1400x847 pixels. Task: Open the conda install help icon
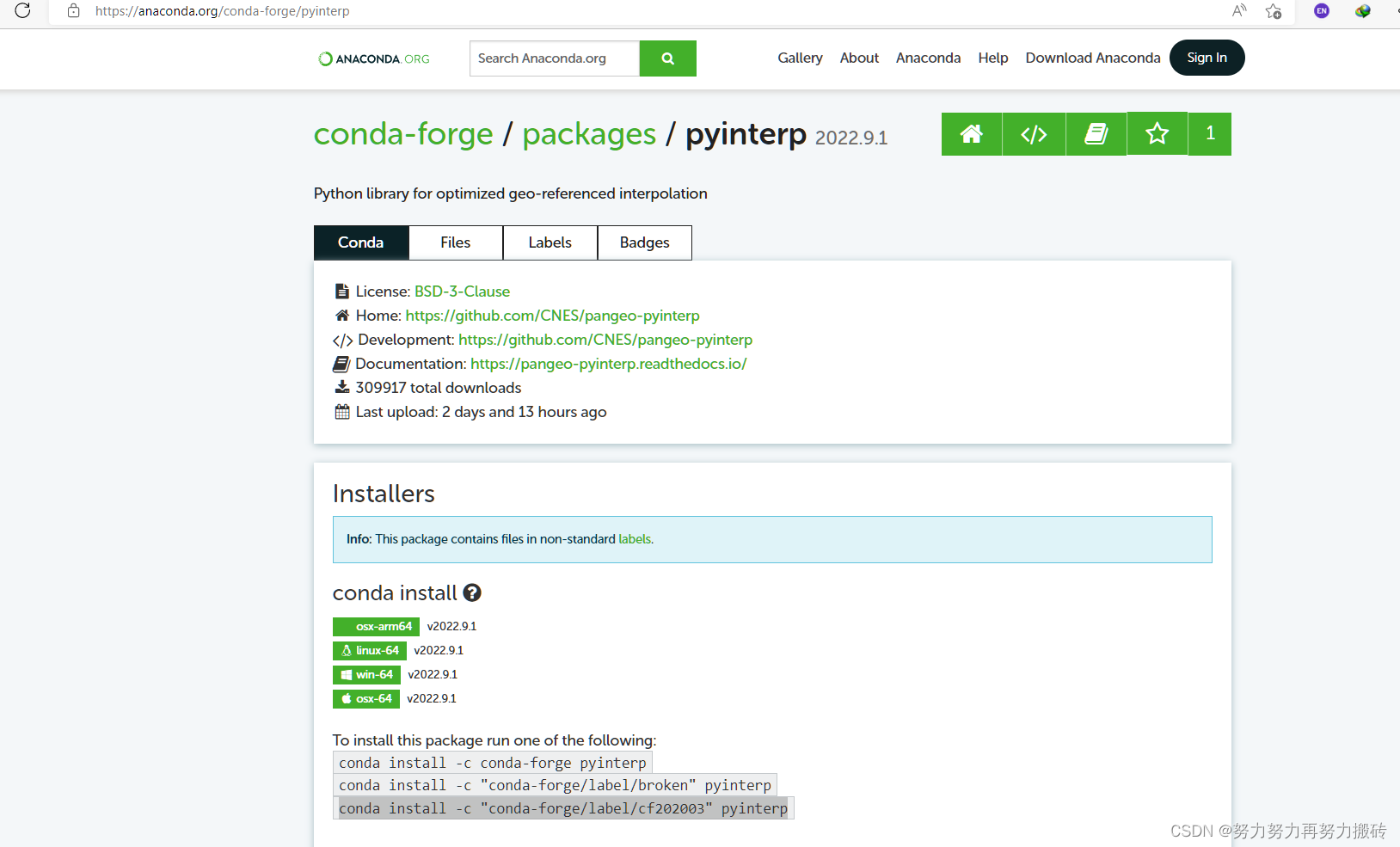pyautogui.click(x=472, y=592)
